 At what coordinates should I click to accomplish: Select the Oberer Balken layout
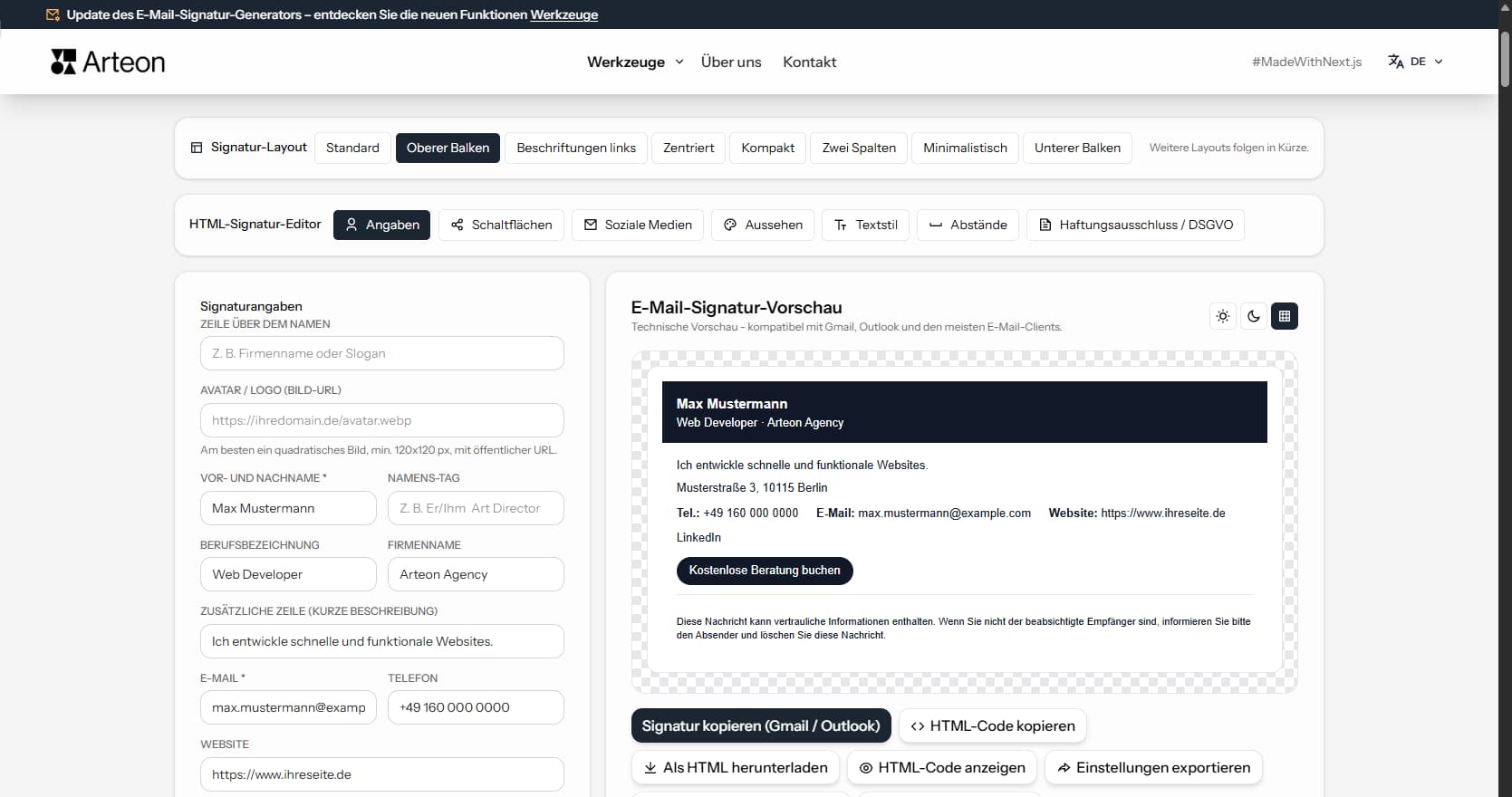pos(448,148)
